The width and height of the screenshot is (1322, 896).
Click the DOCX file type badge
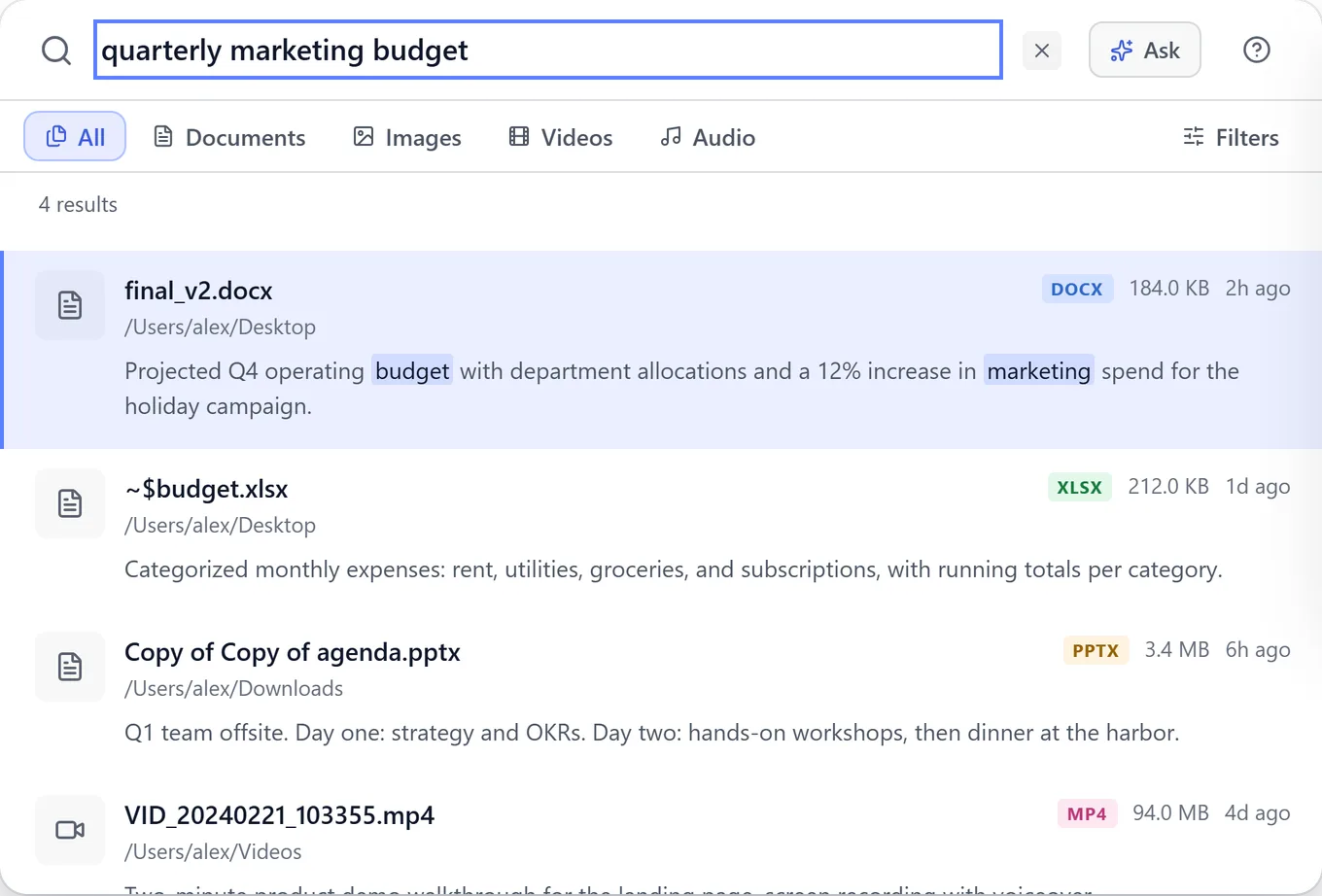coord(1077,289)
